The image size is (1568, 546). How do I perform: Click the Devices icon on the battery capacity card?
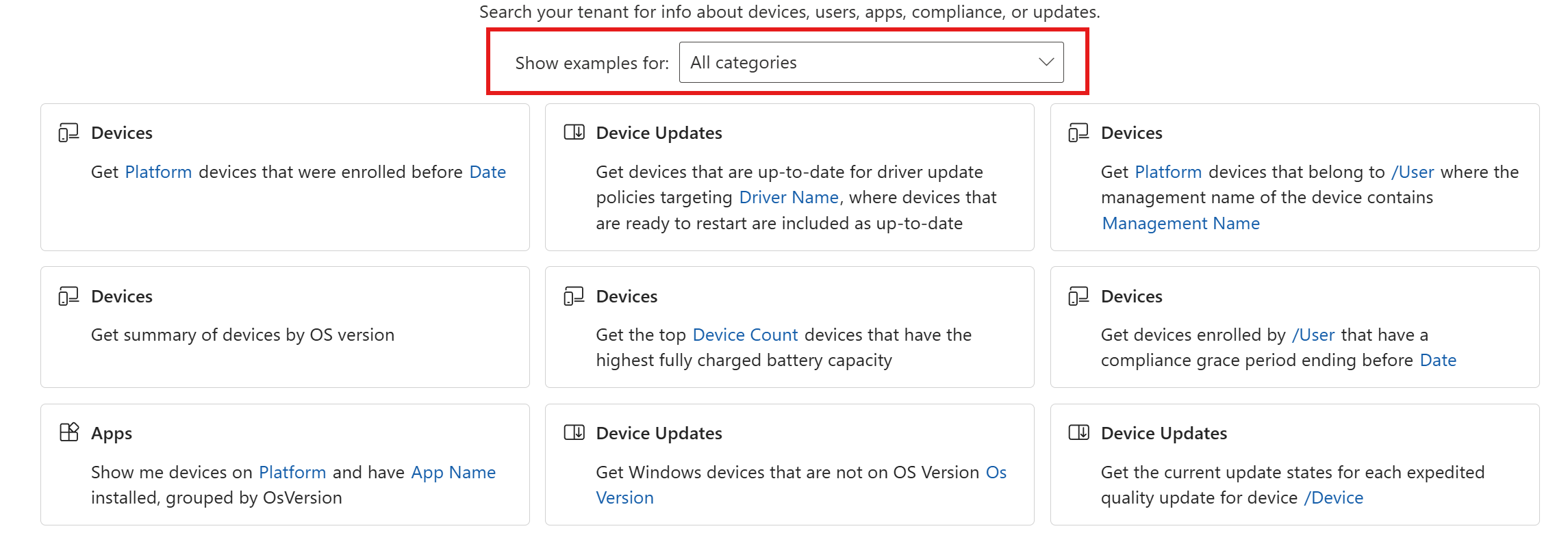(574, 296)
